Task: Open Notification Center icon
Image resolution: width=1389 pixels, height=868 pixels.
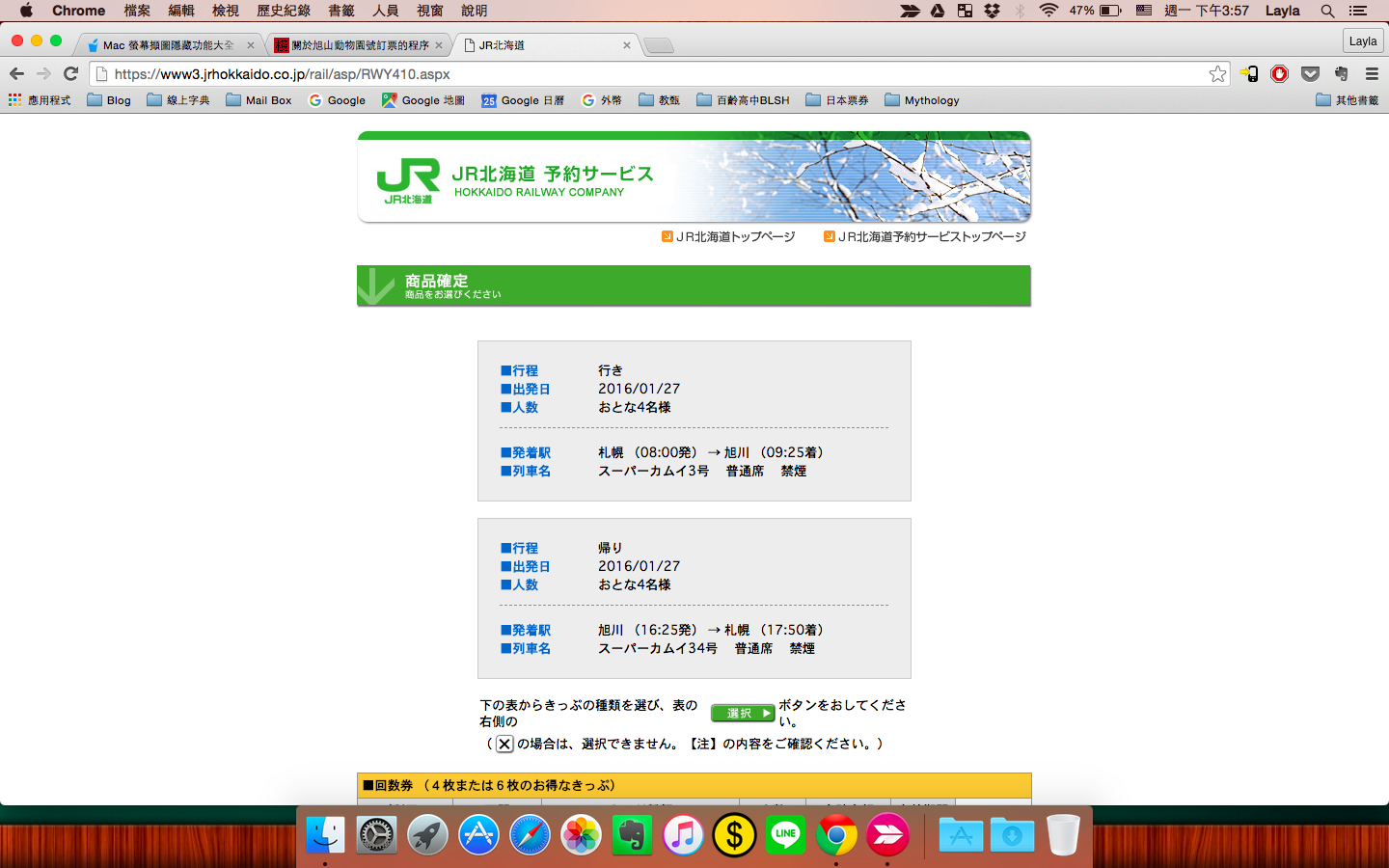Action: pos(1358,11)
